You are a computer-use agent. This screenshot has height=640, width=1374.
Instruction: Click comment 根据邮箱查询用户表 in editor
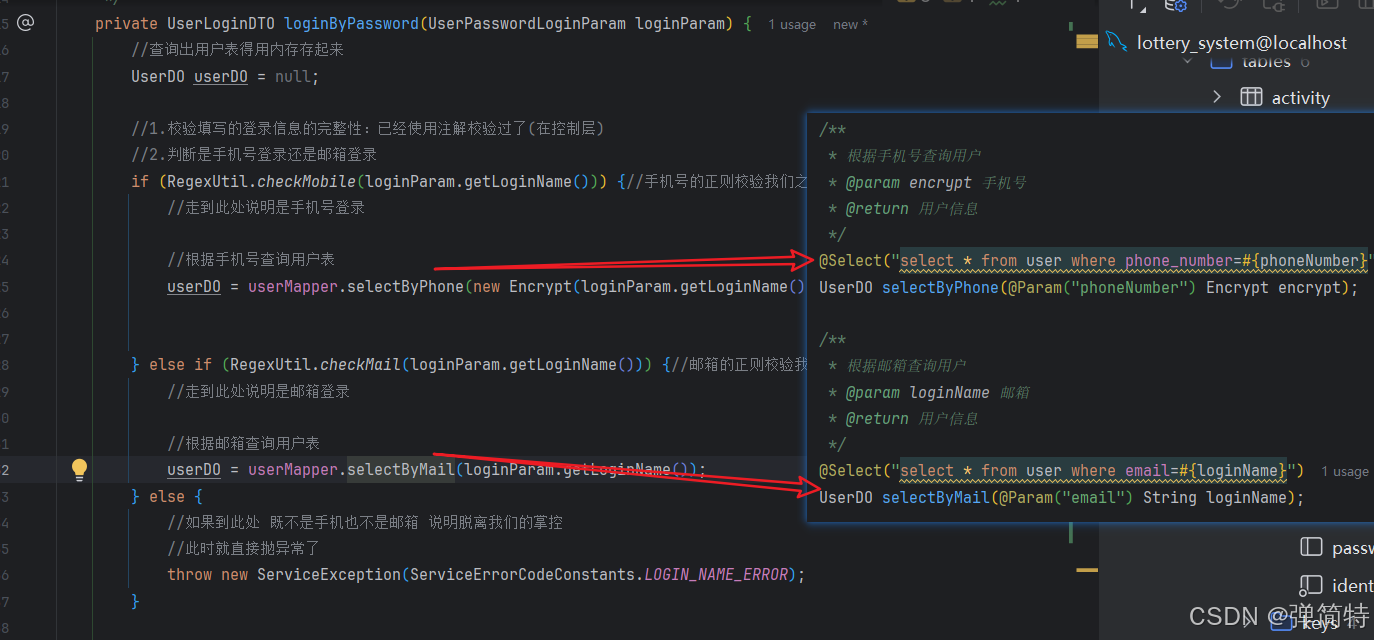pyautogui.click(x=243, y=443)
